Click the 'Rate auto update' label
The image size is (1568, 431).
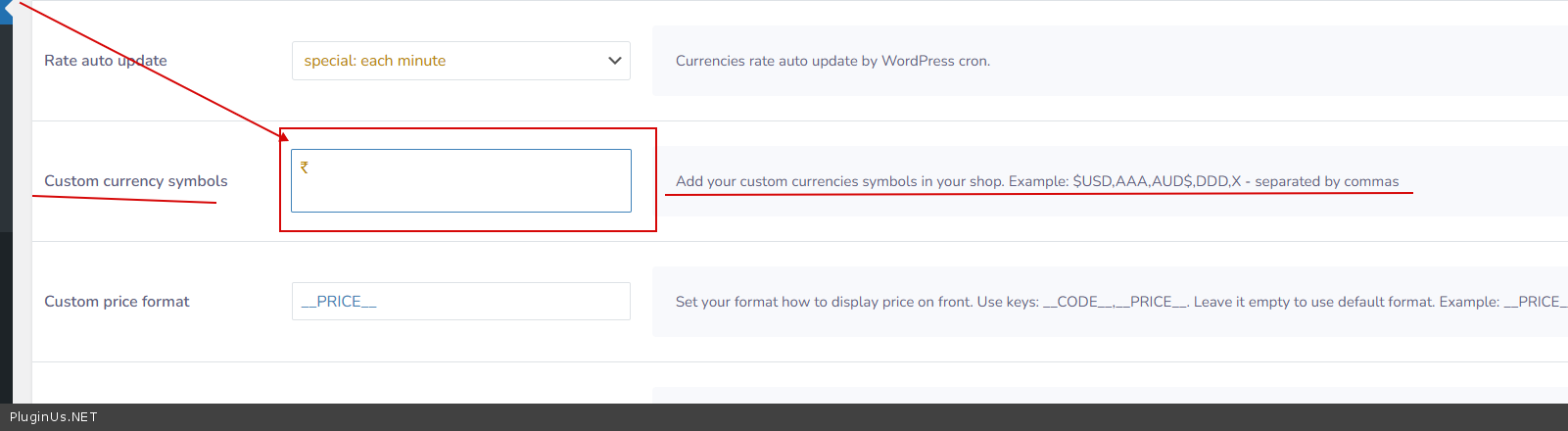coord(105,61)
